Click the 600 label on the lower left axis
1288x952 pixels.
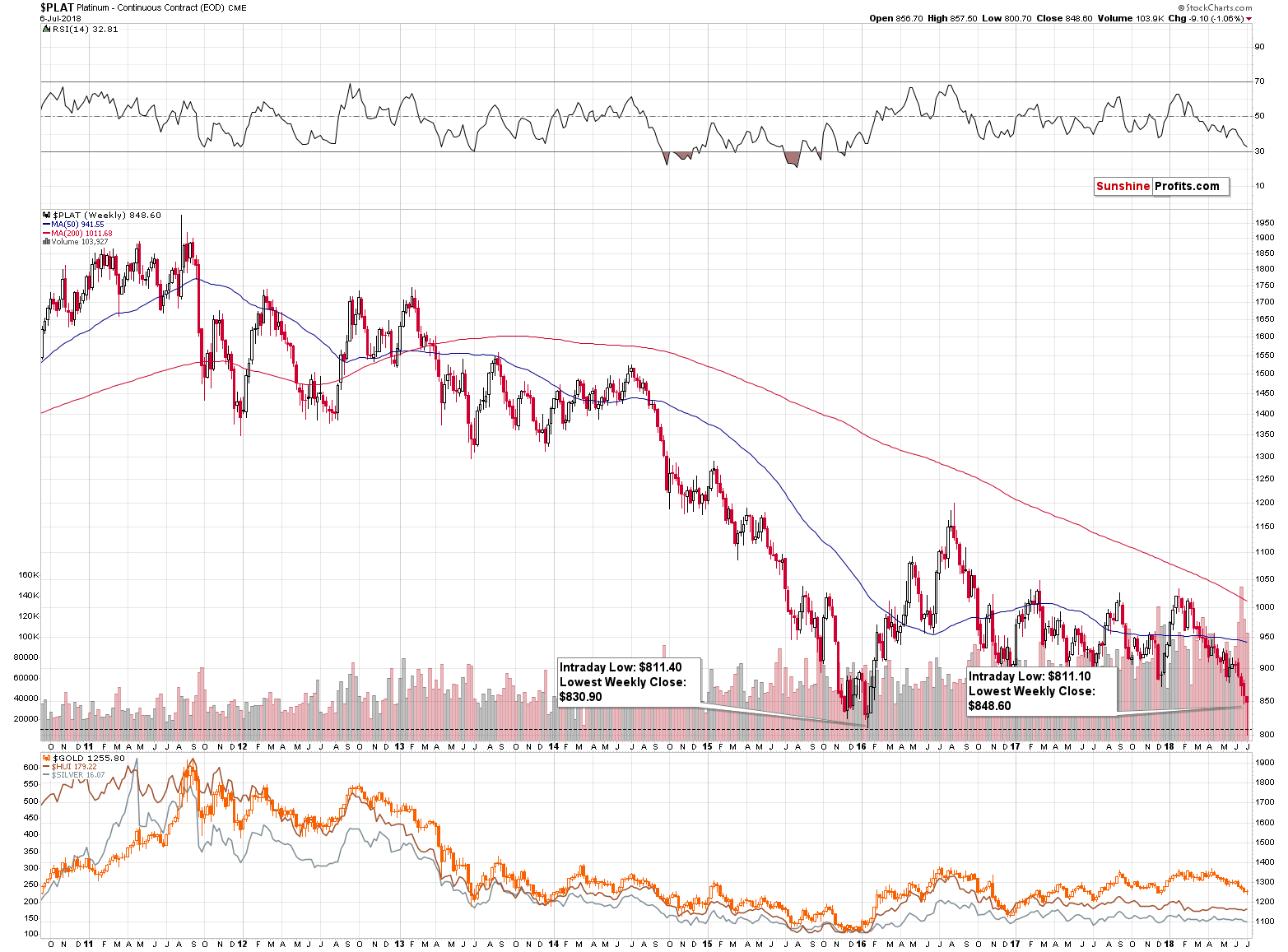[x=31, y=767]
